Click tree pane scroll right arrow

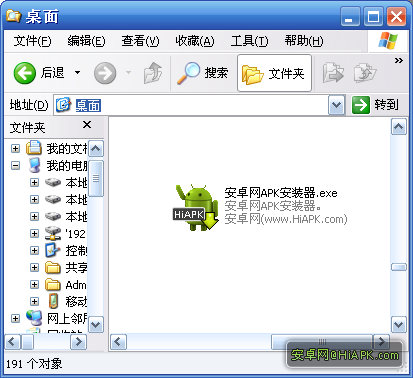point(79,342)
